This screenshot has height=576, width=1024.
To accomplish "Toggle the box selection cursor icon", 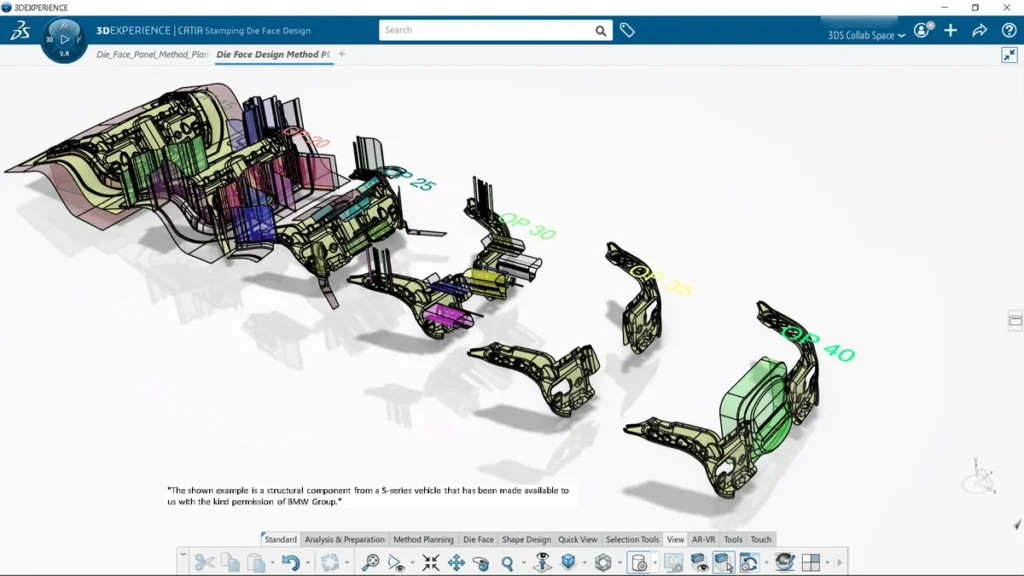I will coord(724,562).
